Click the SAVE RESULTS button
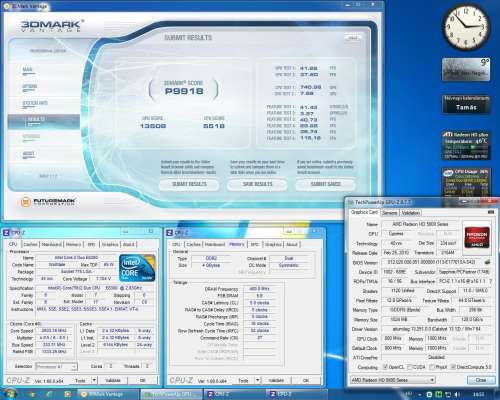The width and height of the screenshot is (500, 400). pyautogui.click(x=257, y=184)
